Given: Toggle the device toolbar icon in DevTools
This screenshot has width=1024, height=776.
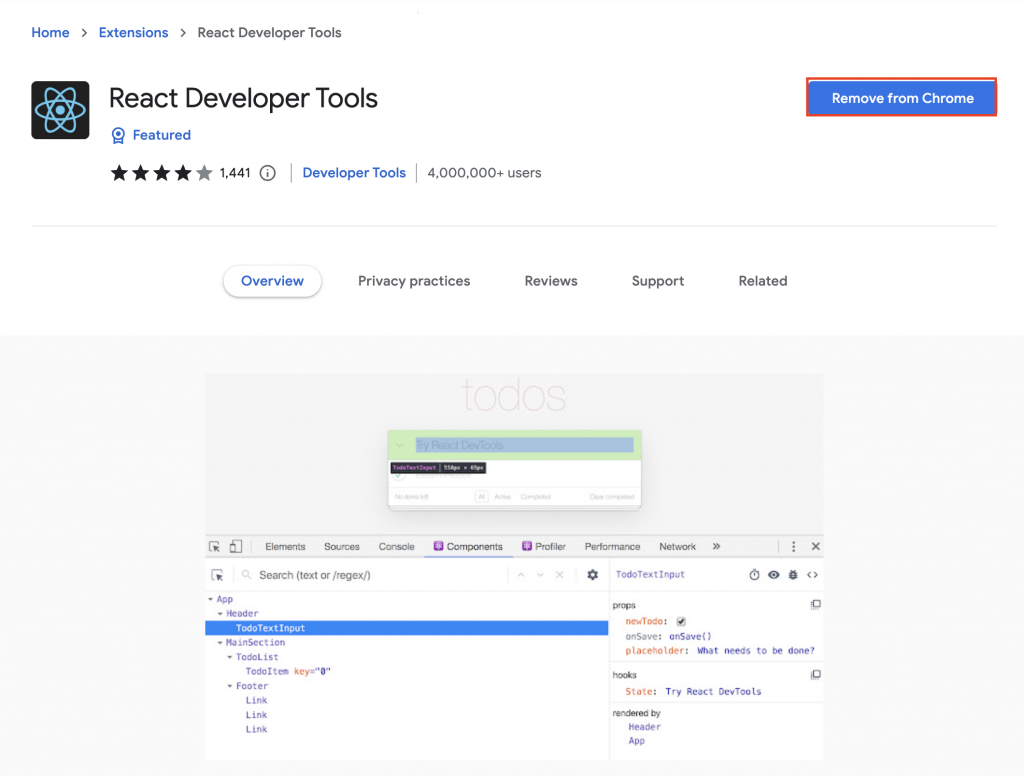Looking at the screenshot, I should pyautogui.click(x=236, y=546).
